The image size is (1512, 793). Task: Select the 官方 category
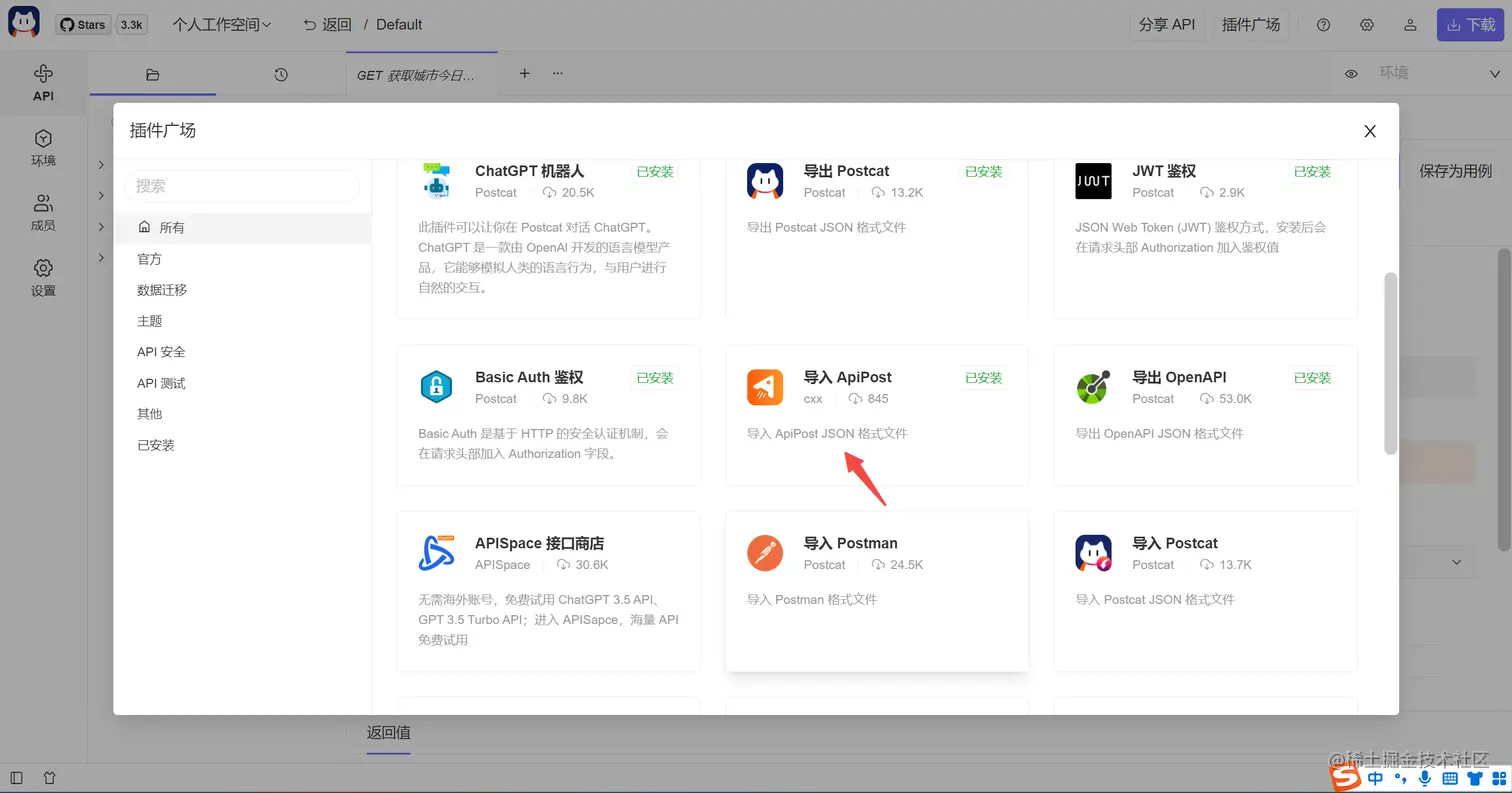tap(242, 259)
